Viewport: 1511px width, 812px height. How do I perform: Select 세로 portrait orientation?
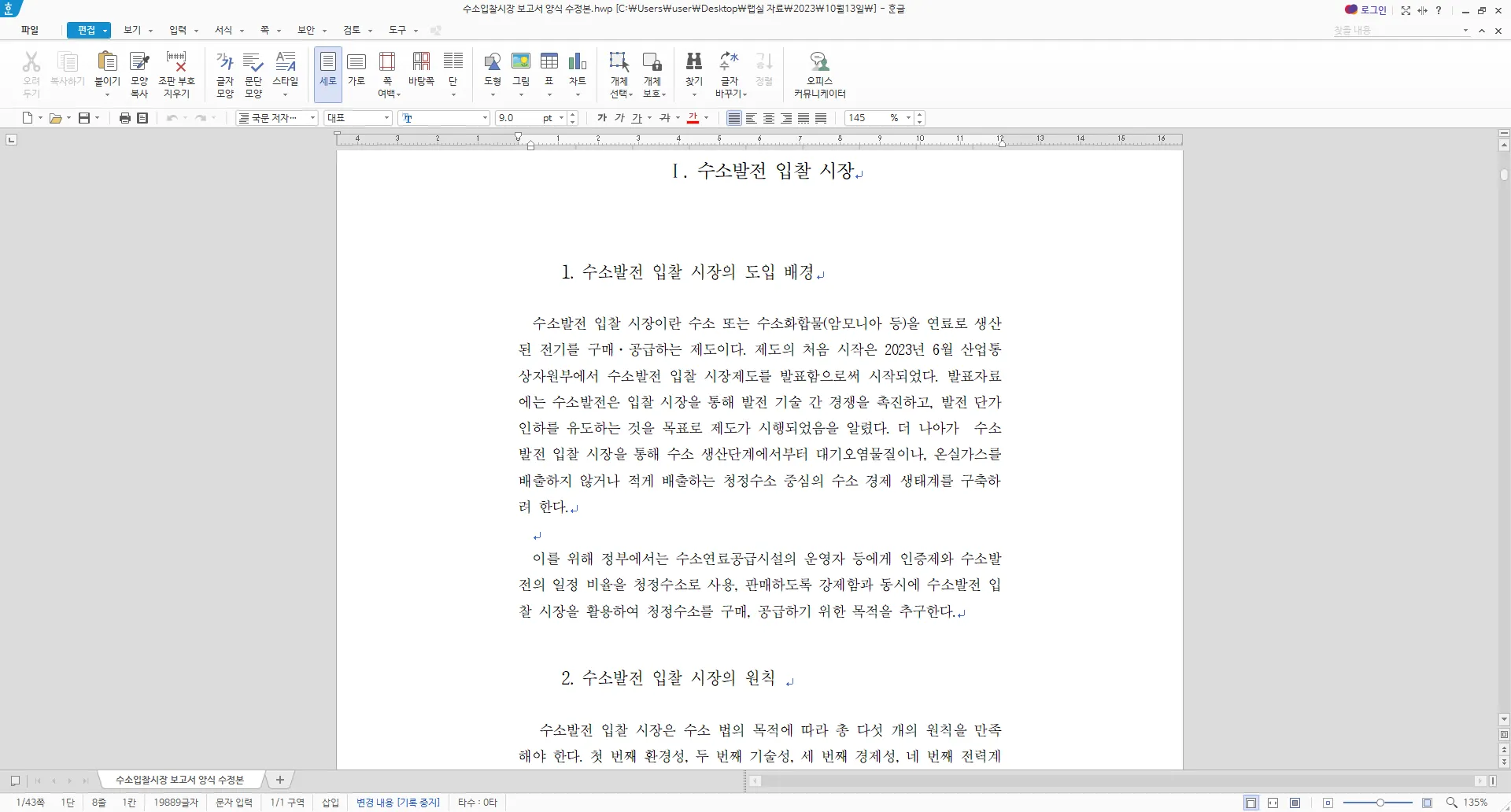pos(328,75)
